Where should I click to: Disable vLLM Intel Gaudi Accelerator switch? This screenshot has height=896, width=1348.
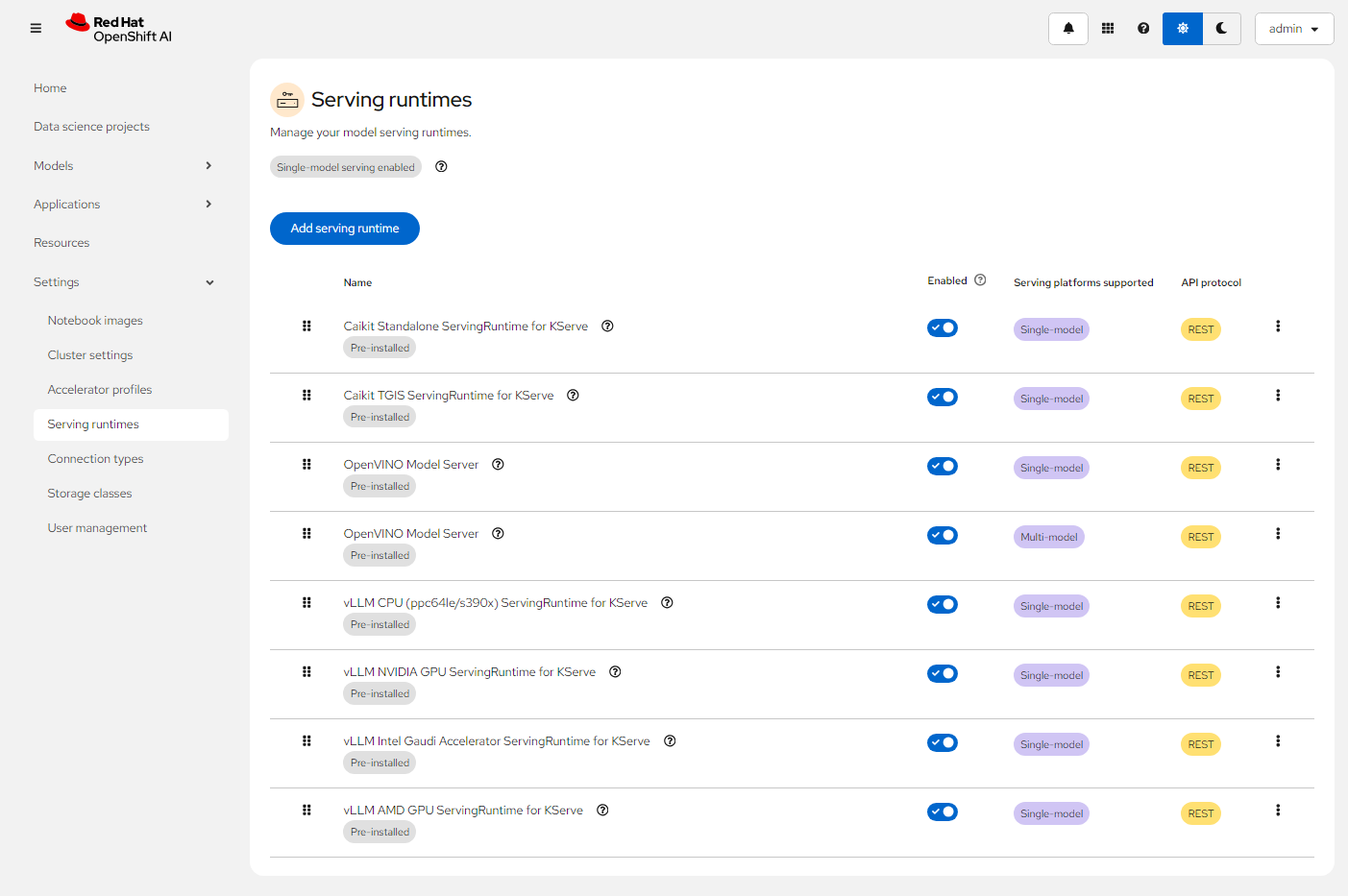943,742
